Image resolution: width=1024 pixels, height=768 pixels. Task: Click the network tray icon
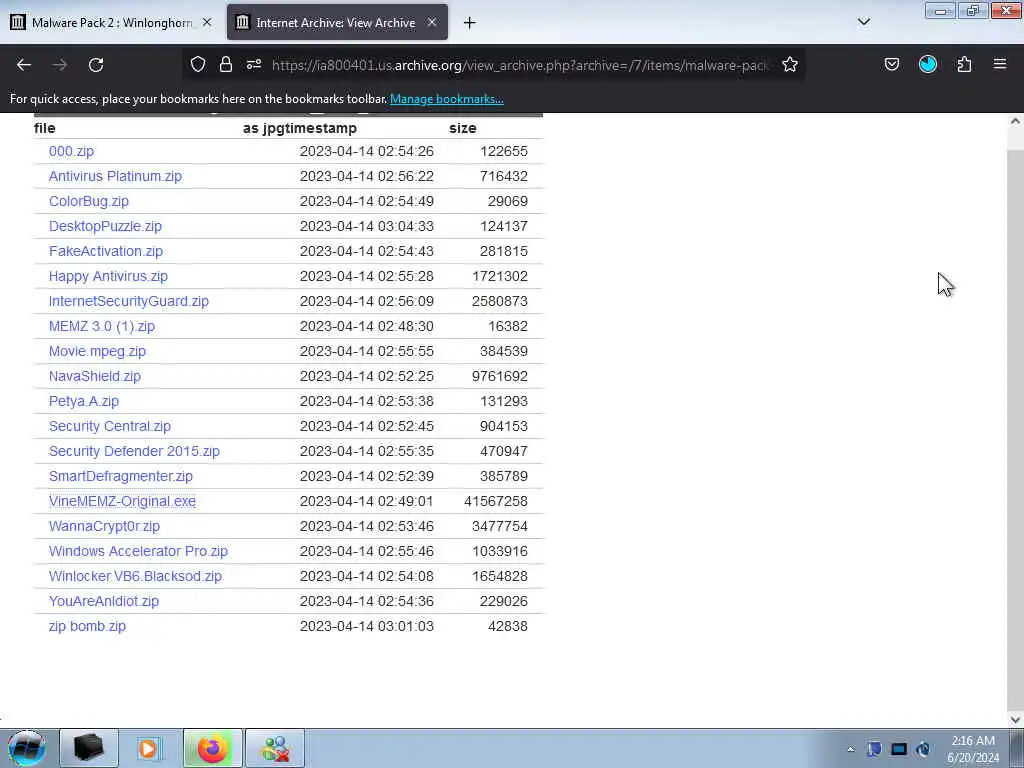click(x=923, y=749)
